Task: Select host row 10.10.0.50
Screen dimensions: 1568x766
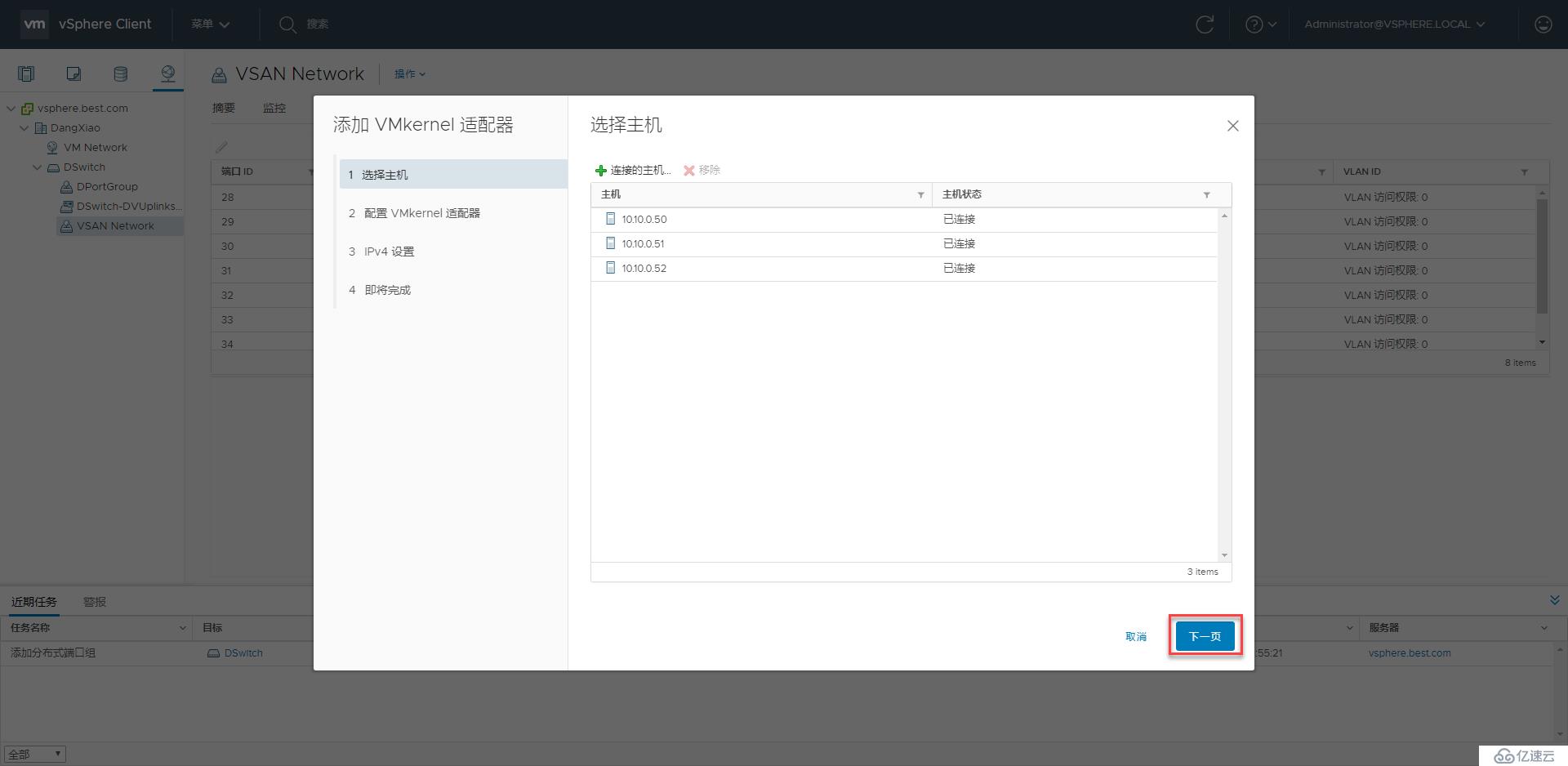Action: click(x=904, y=220)
